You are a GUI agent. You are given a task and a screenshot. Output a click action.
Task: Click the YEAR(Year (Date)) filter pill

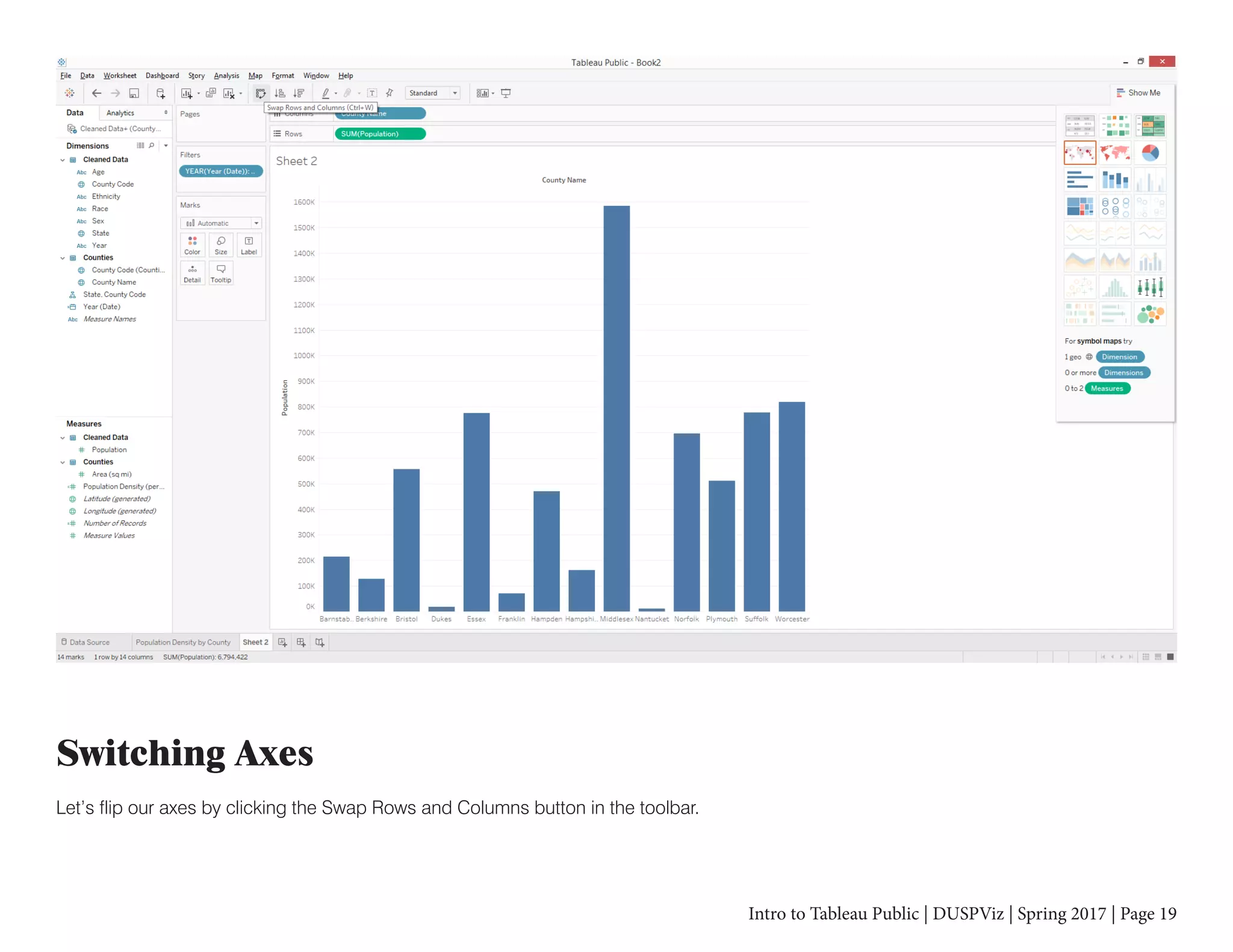221,172
